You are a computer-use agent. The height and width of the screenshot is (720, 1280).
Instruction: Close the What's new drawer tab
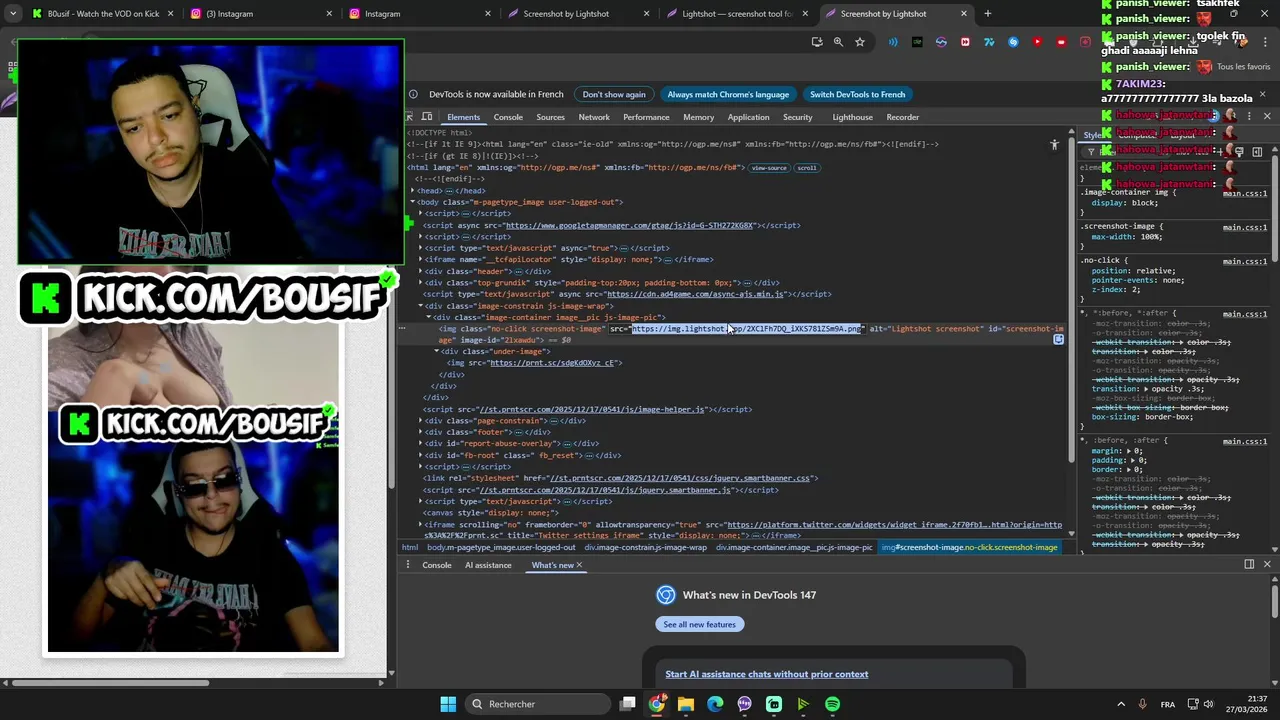[x=579, y=565]
